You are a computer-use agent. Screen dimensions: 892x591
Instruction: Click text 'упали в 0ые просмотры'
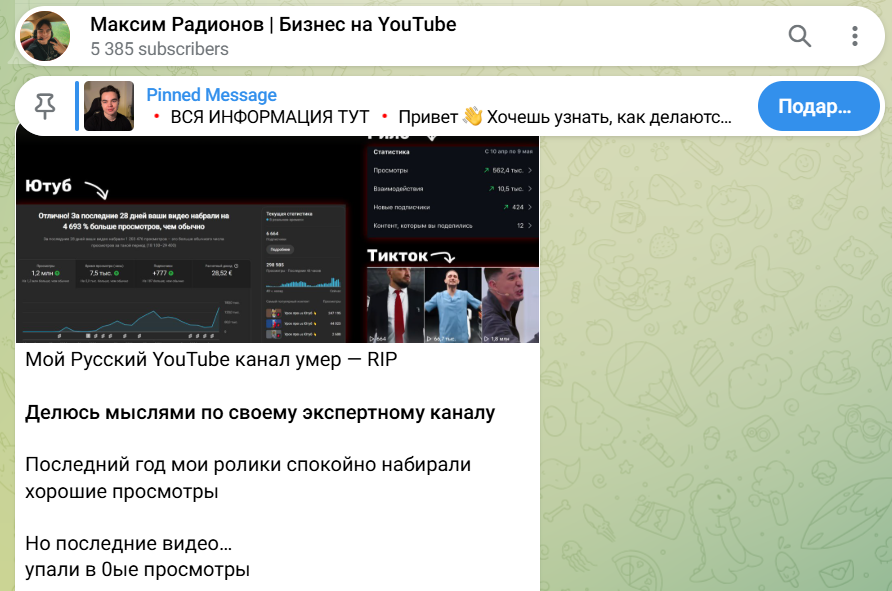[137, 569]
